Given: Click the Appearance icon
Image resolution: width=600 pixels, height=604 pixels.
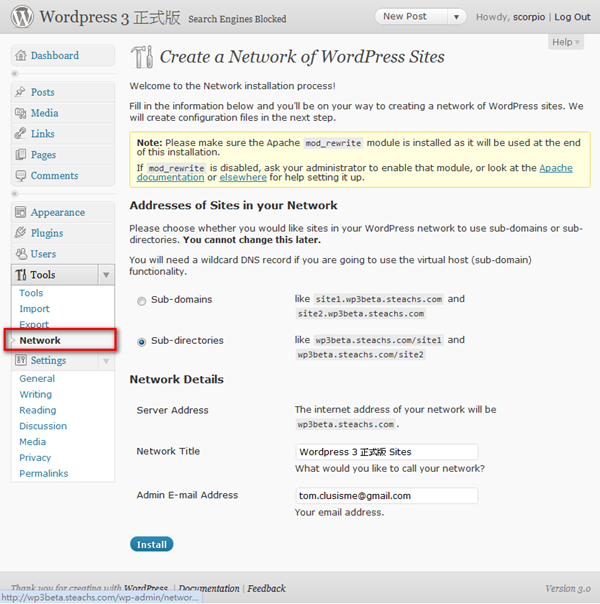Looking at the screenshot, I should 20,212.
